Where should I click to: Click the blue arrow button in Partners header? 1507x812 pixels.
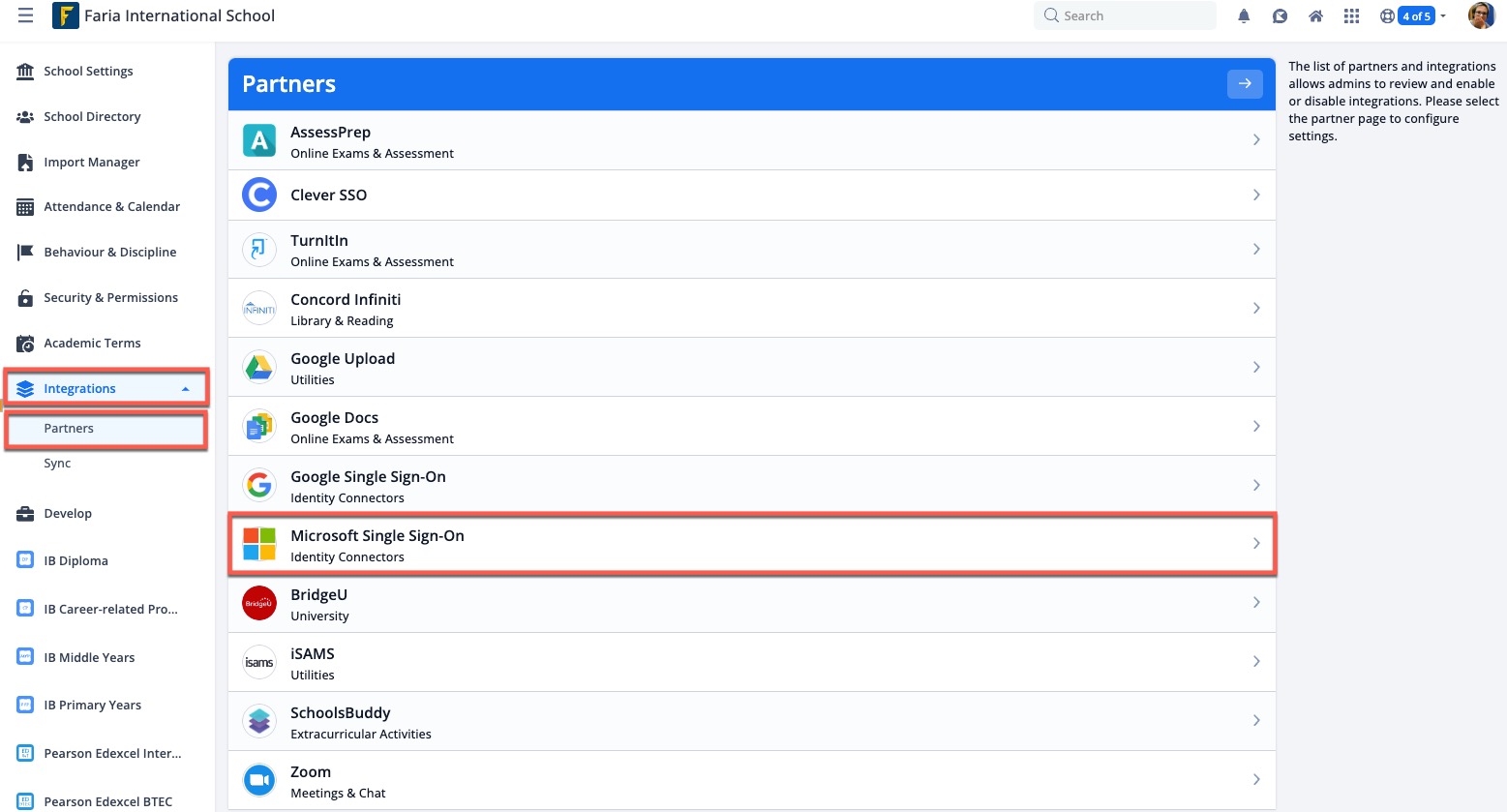point(1245,83)
